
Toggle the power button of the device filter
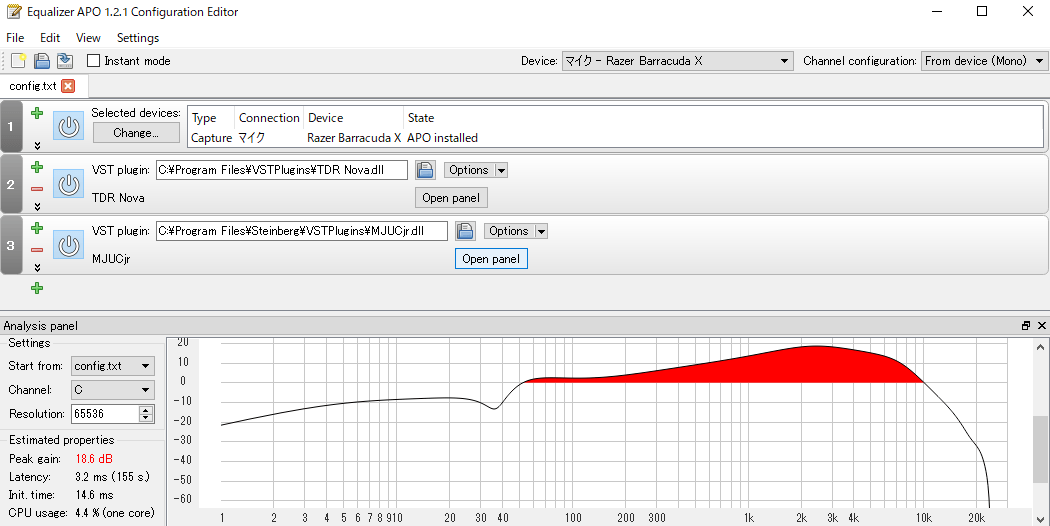point(68,126)
